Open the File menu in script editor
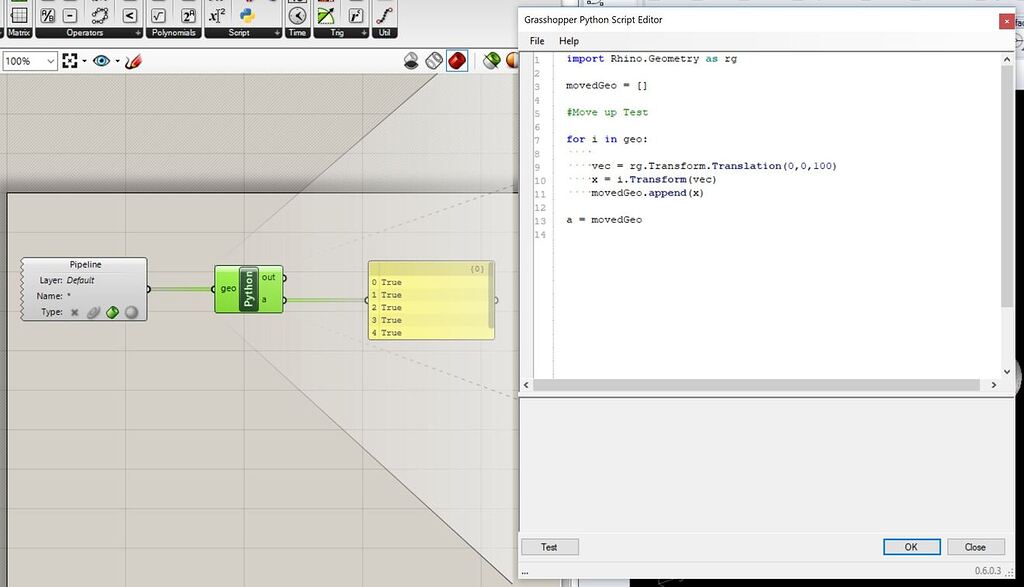 pyautogui.click(x=536, y=41)
